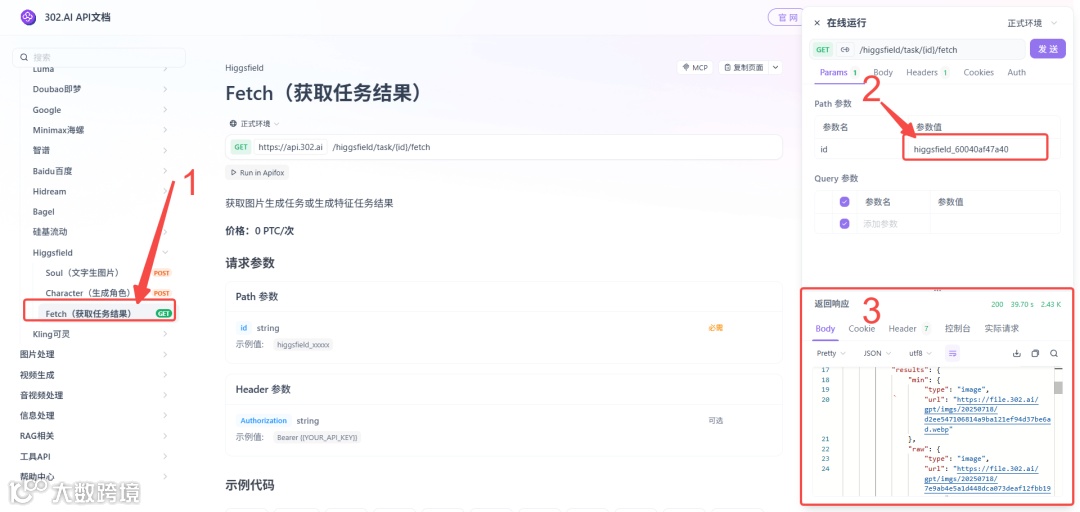
Task: Copy the response body with copy icon
Action: click(1035, 353)
